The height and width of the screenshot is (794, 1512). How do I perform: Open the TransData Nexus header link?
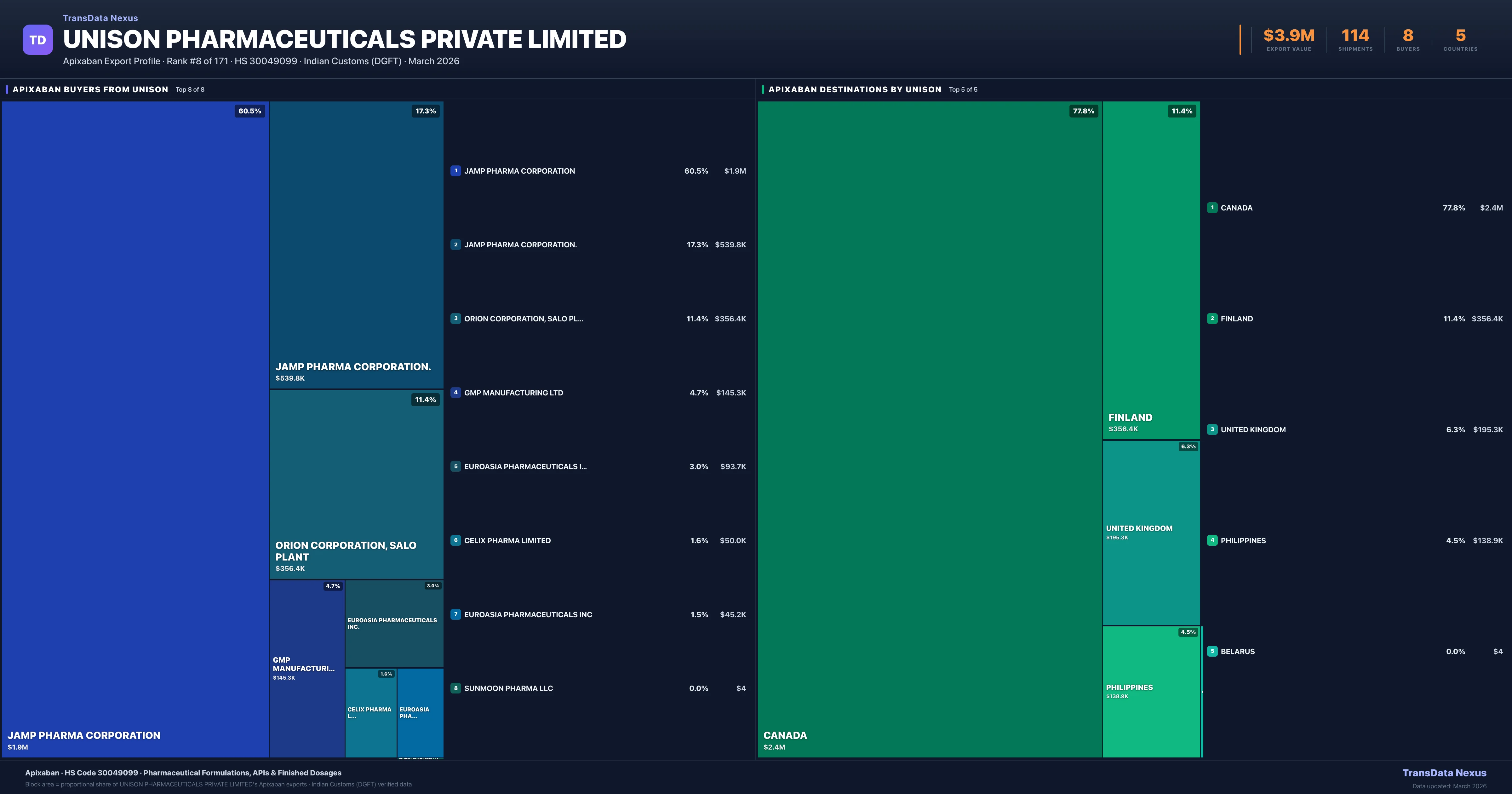[100, 18]
